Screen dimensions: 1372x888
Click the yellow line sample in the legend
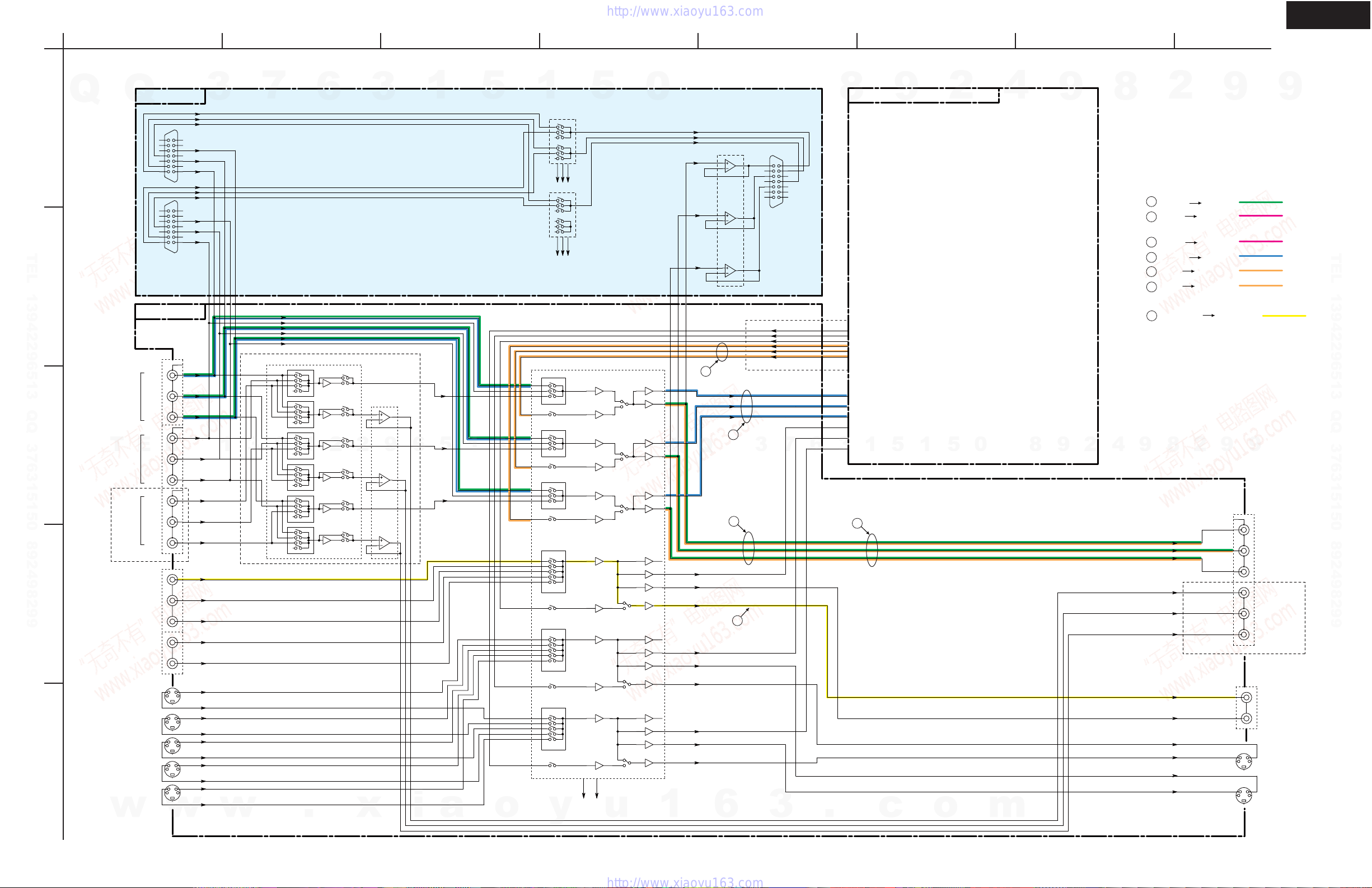[x=1284, y=316]
